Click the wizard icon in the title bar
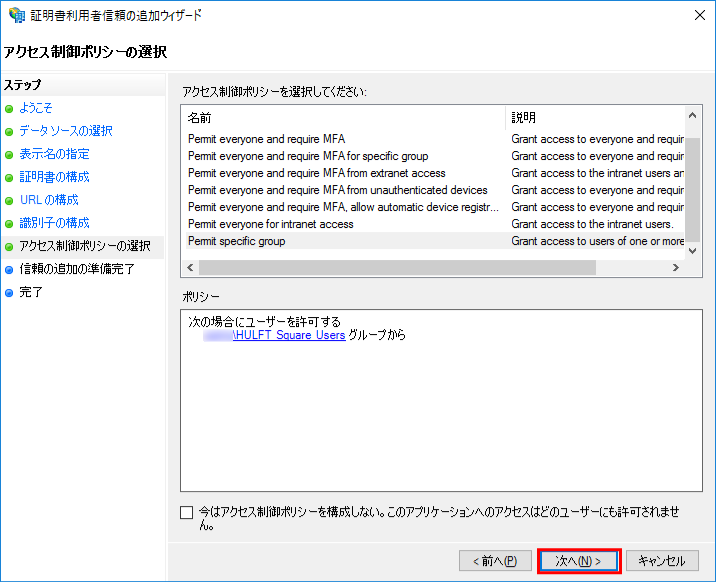Viewport: 716px width, 582px height. click(16, 16)
